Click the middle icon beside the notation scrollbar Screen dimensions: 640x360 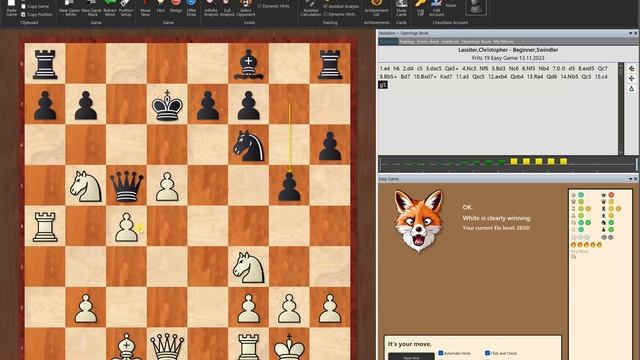click(x=632, y=78)
